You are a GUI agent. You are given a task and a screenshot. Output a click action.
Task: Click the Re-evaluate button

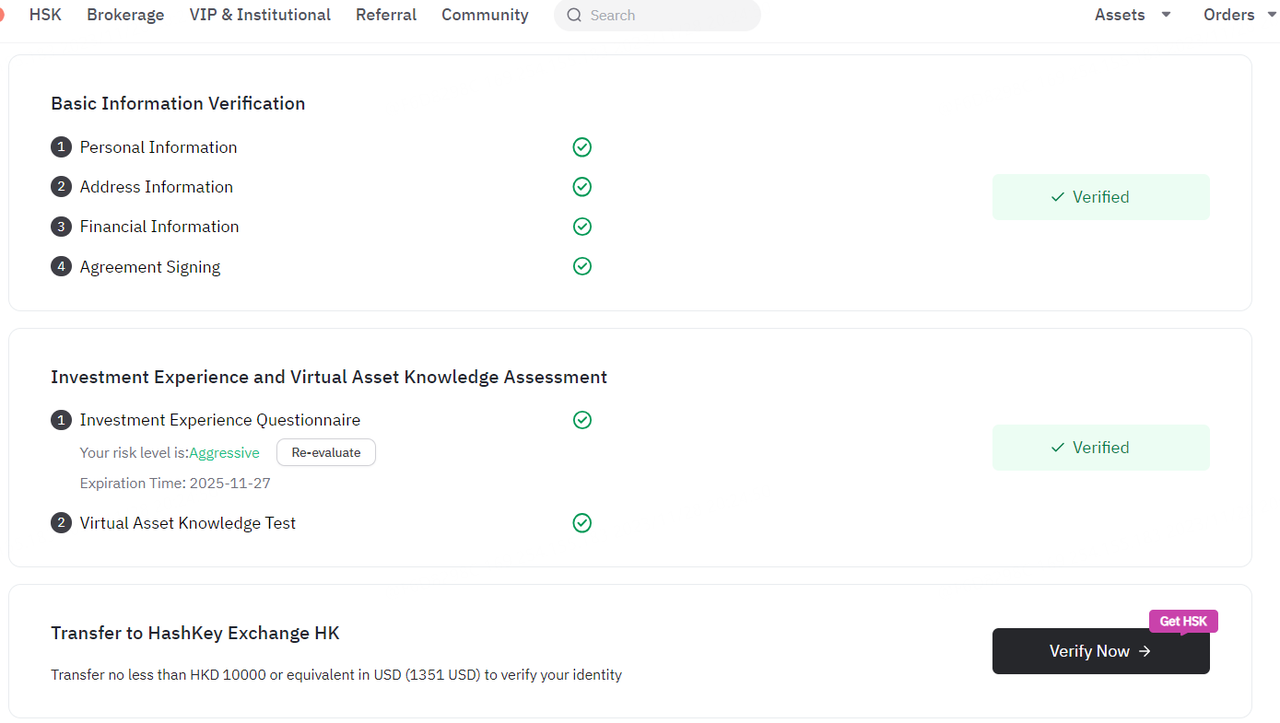(x=326, y=453)
